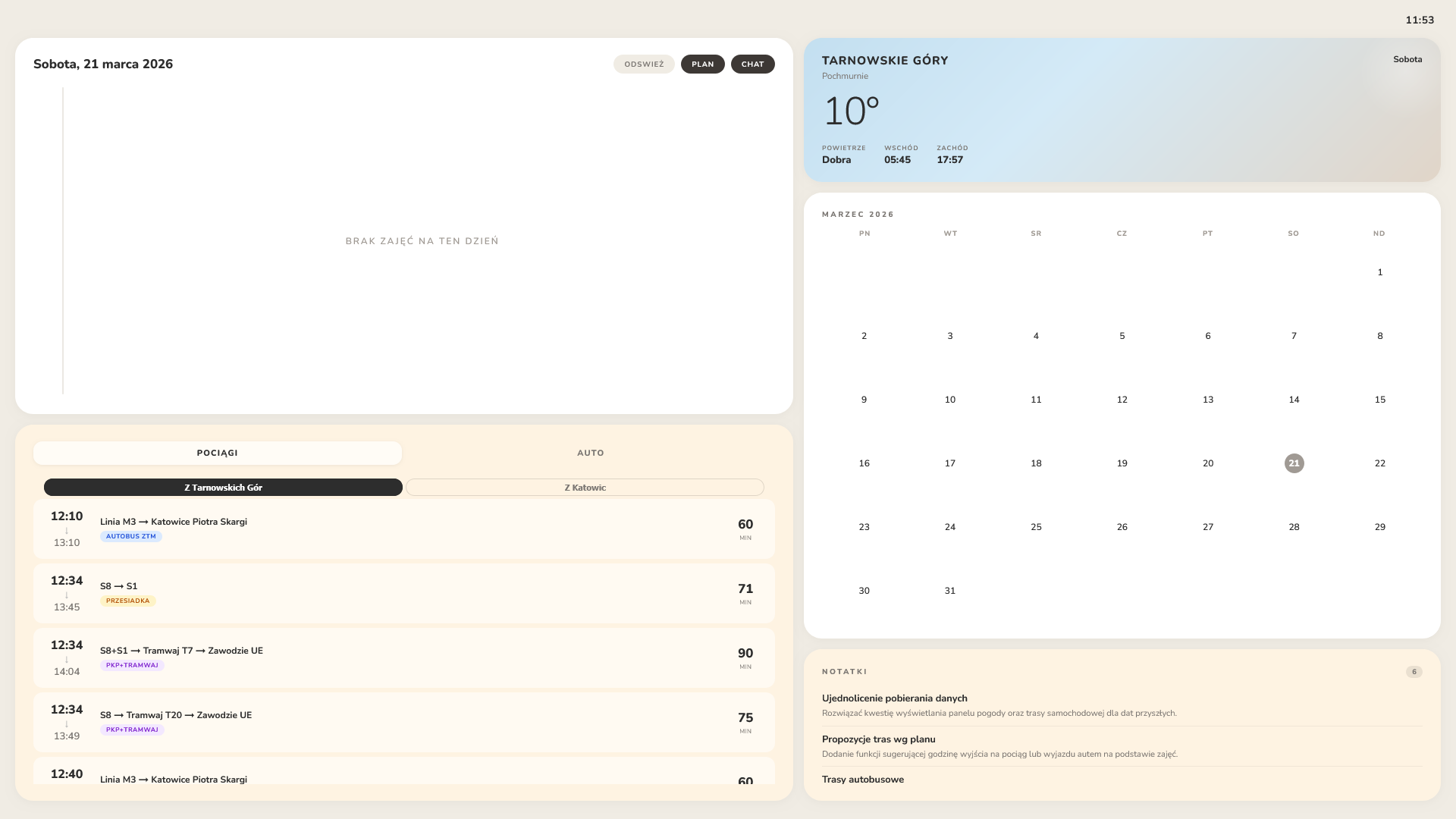Click the PRZESIADKA badge on the S8 → S1 connection
The width and height of the screenshot is (1456, 819).
click(127, 600)
